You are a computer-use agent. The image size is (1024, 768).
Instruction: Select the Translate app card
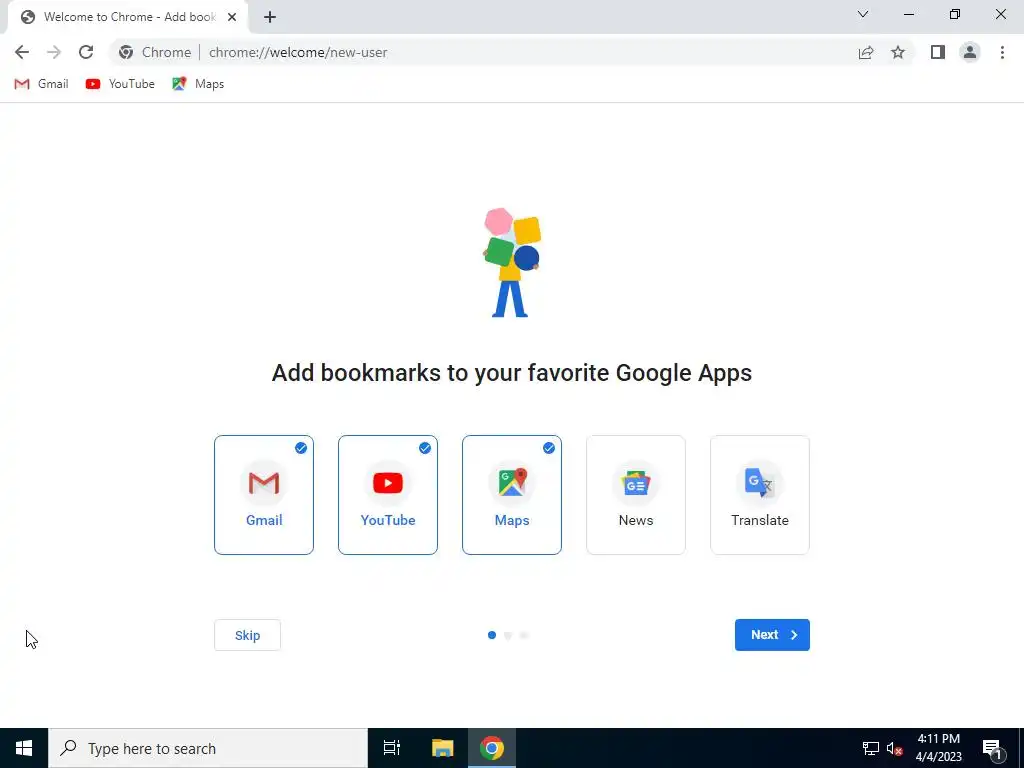(760, 495)
